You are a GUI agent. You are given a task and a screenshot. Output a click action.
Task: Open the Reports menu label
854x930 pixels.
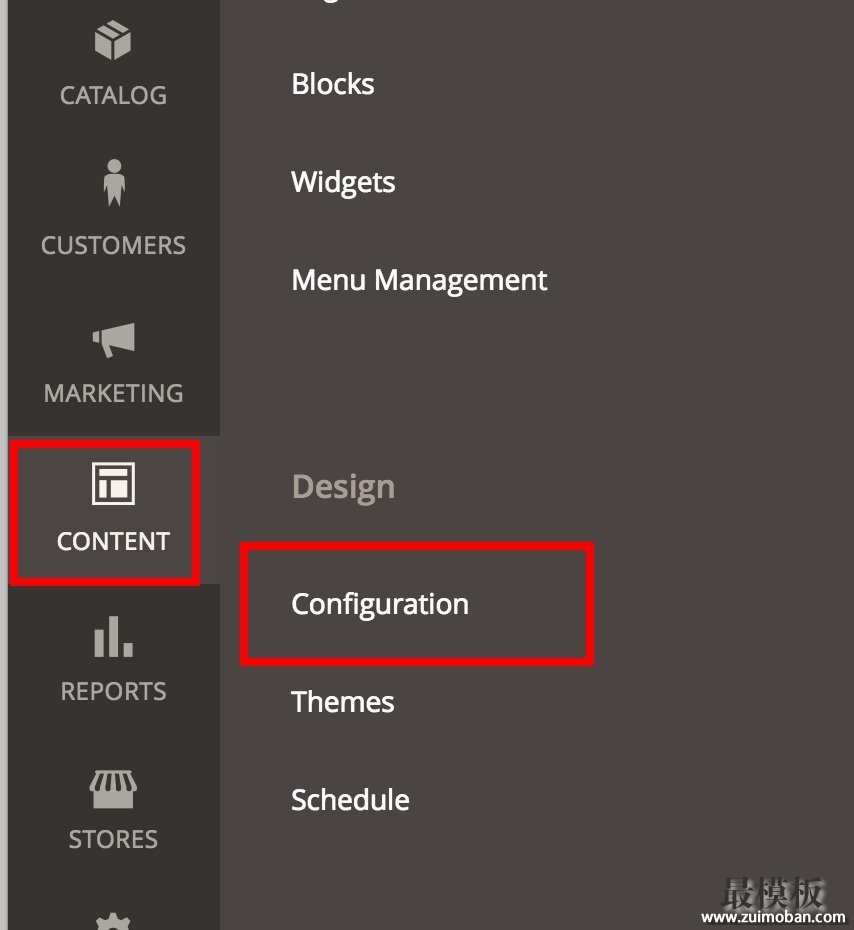[x=113, y=691]
